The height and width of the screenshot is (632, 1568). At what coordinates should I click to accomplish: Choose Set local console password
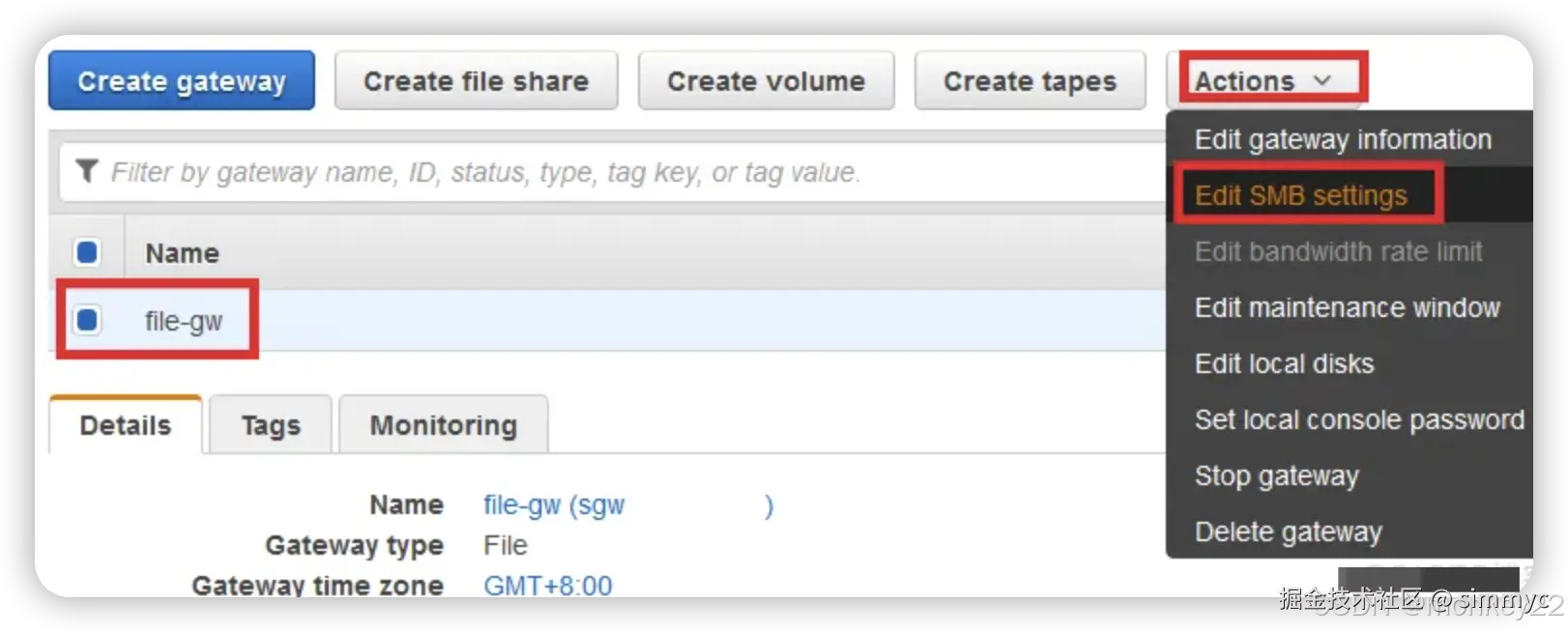coord(1359,420)
